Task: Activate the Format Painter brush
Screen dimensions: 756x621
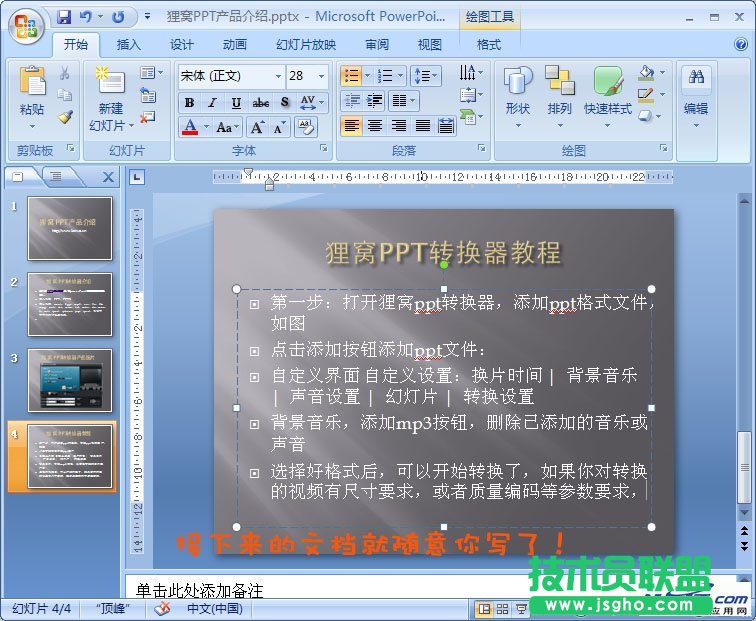Action: tap(65, 116)
